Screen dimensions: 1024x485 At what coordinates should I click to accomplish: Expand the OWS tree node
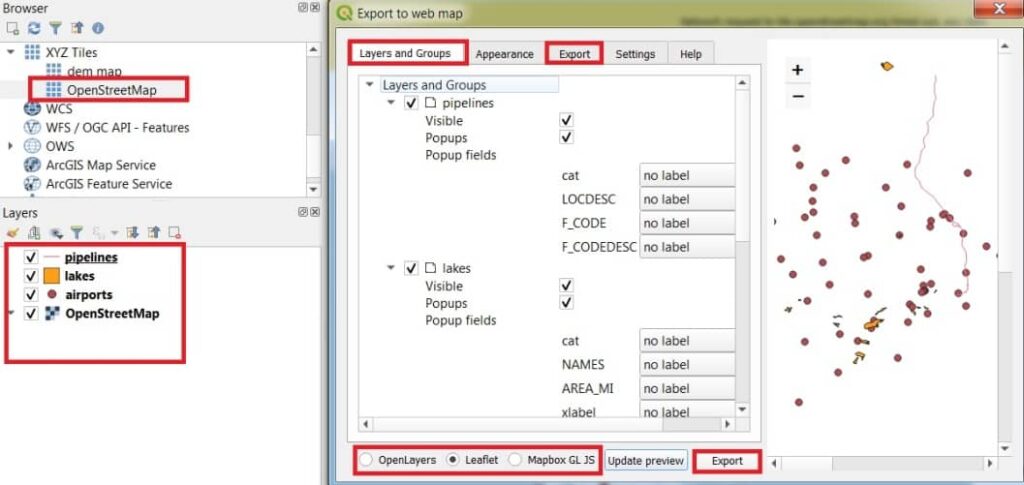pos(10,146)
